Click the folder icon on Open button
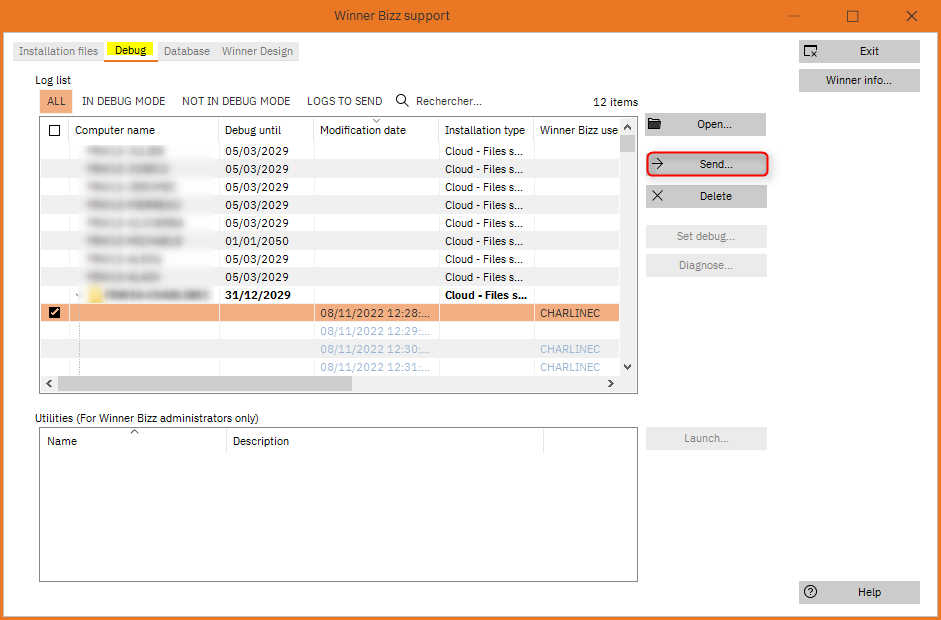Screen dimensions: 941x620 pos(654,124)
